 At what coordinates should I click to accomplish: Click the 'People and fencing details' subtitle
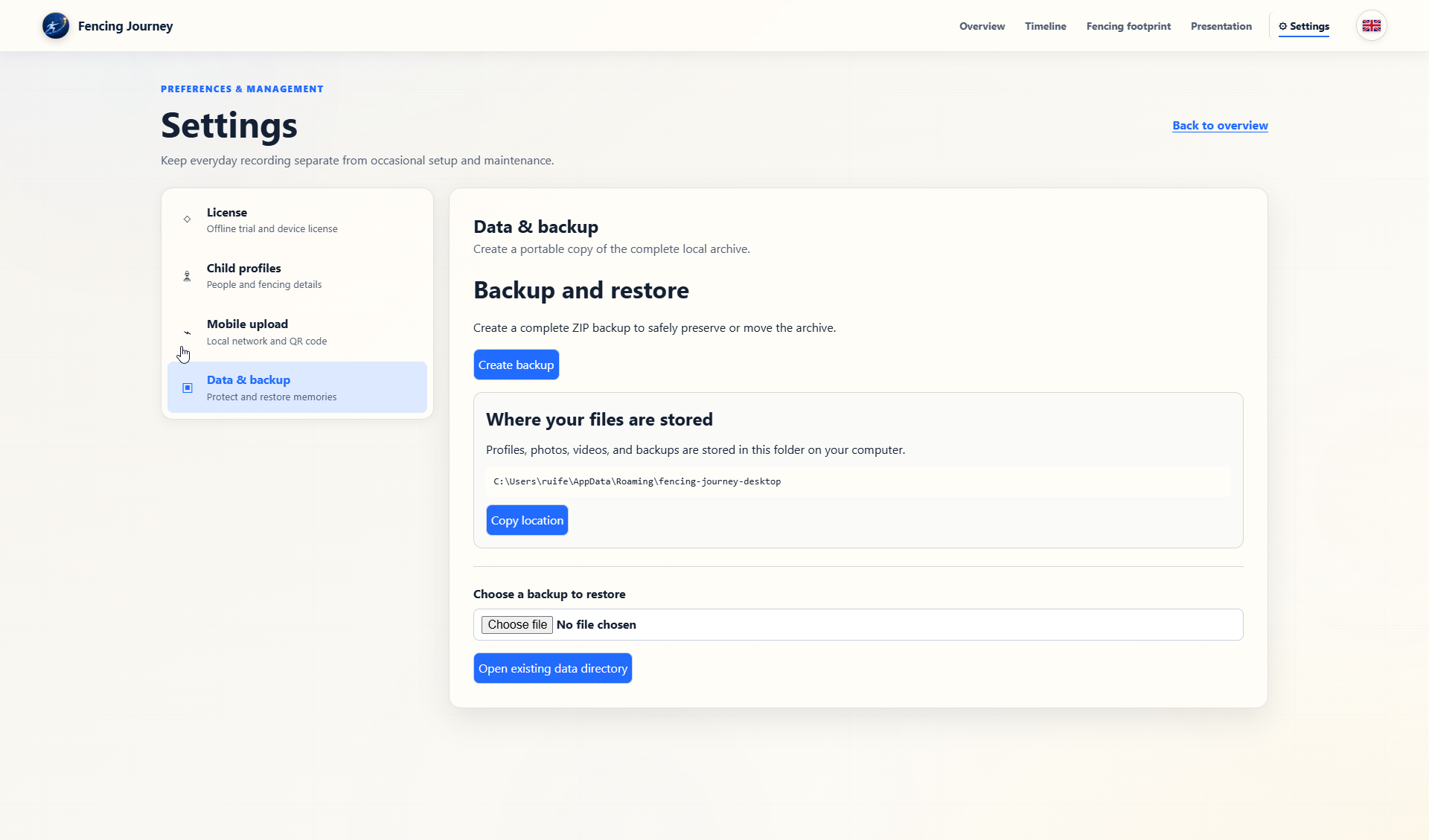click(x=264, y=285)
